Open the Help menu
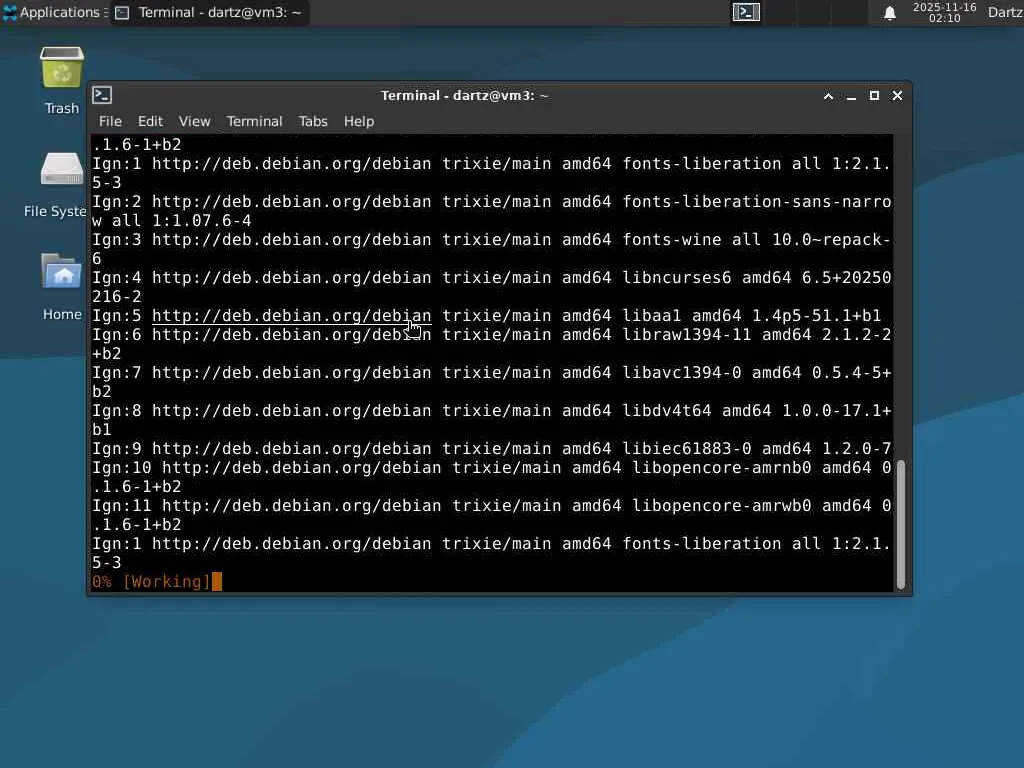Screen dimensions: 1024x768 [x=359, y=121]
